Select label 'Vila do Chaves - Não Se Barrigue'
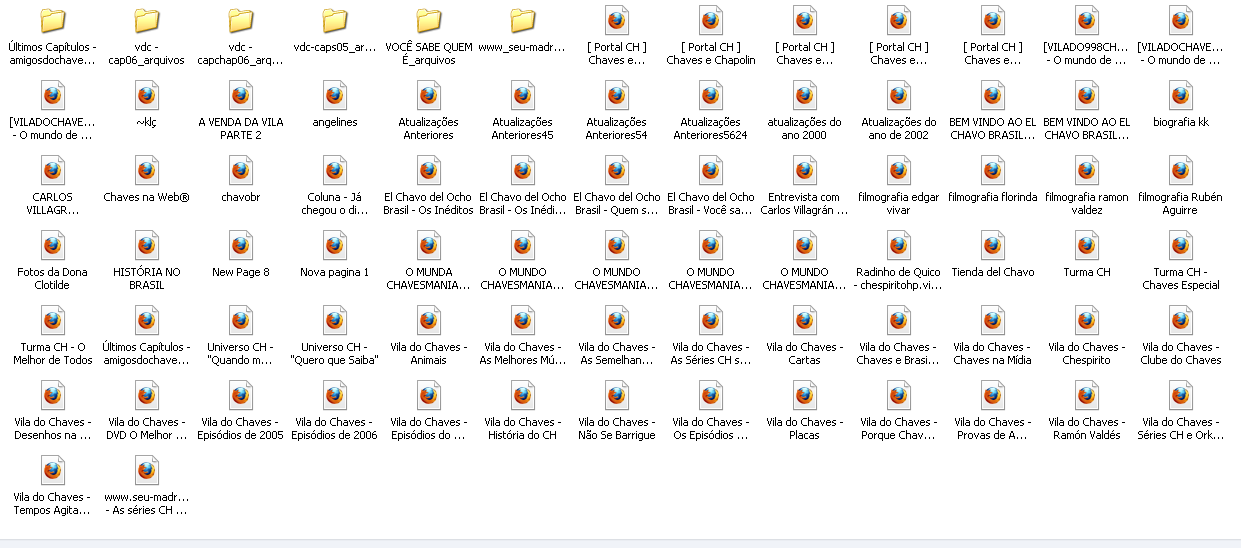1241x548 pixels. pyautogui.click(x=616, y=429)
